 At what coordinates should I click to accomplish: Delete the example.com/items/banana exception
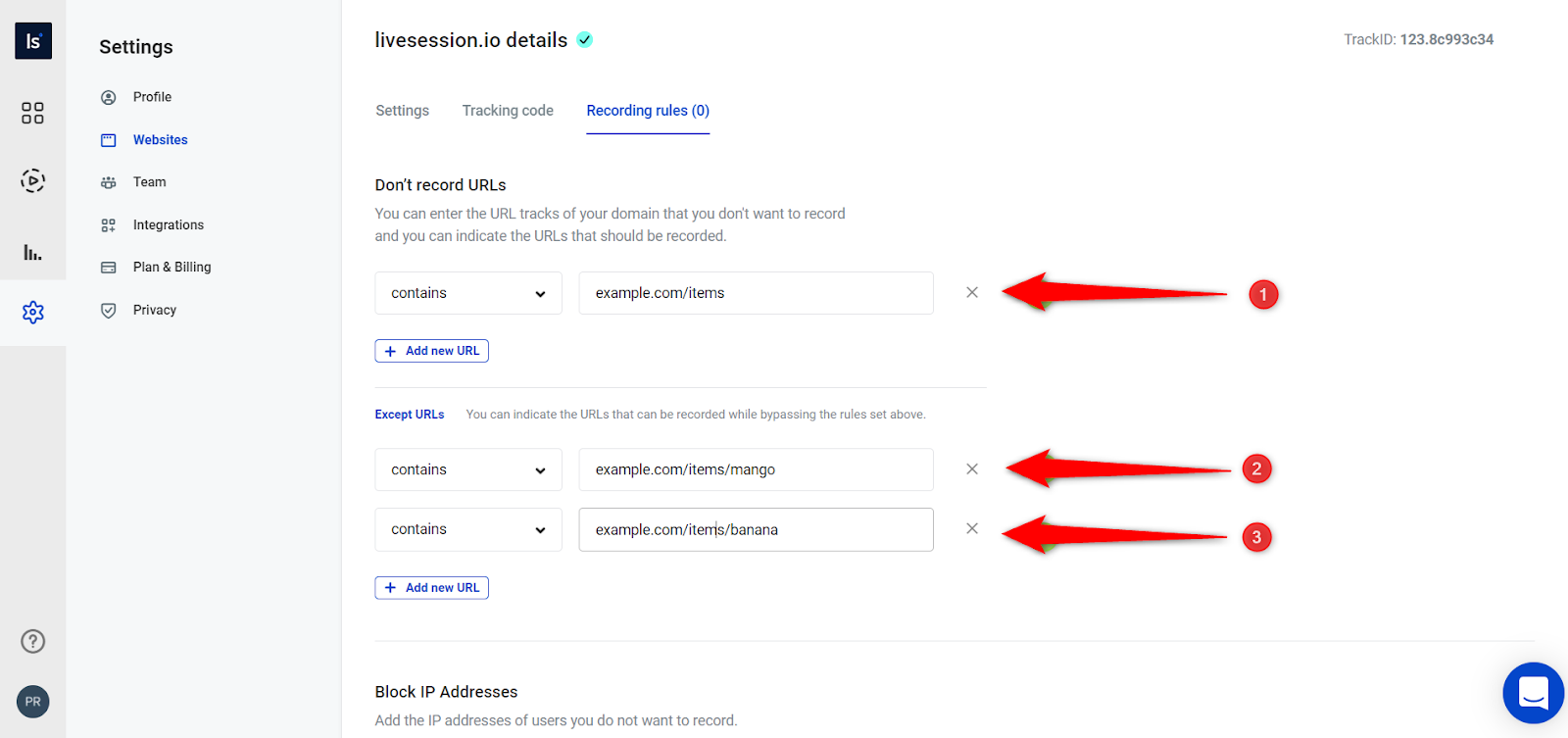(x=971, y=528)
